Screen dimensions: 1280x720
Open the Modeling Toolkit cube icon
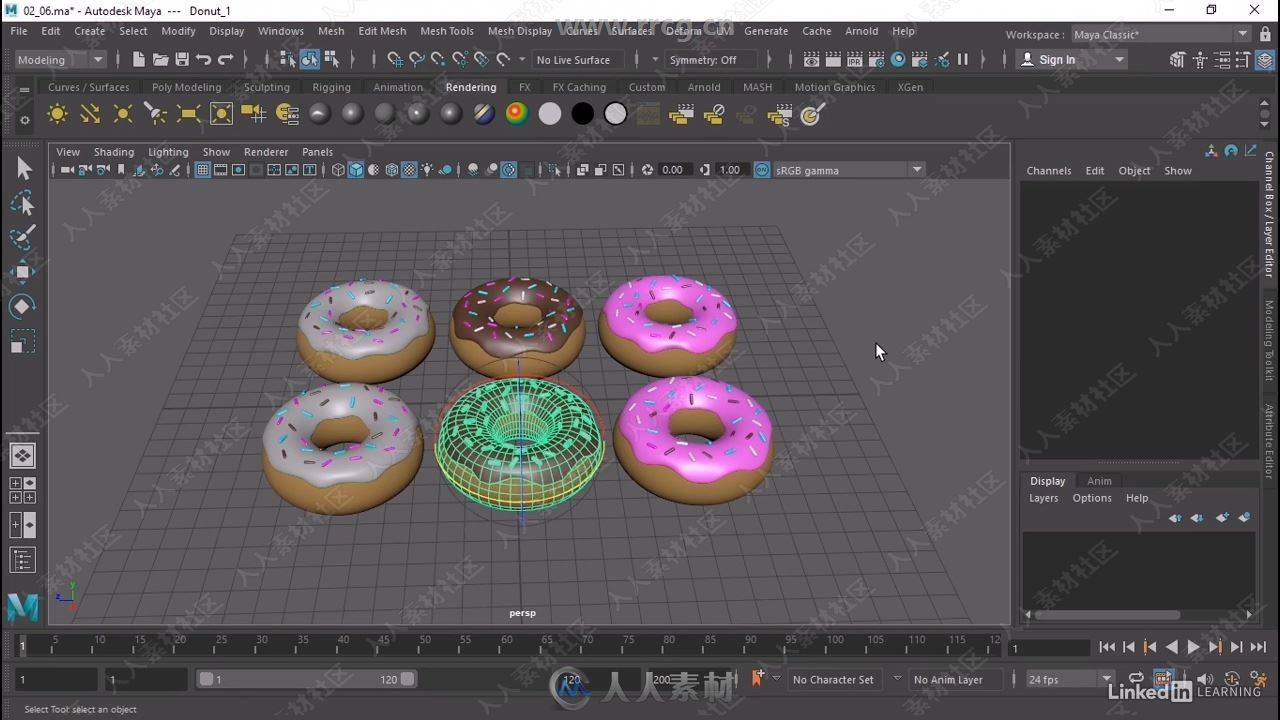point(1177,60)
